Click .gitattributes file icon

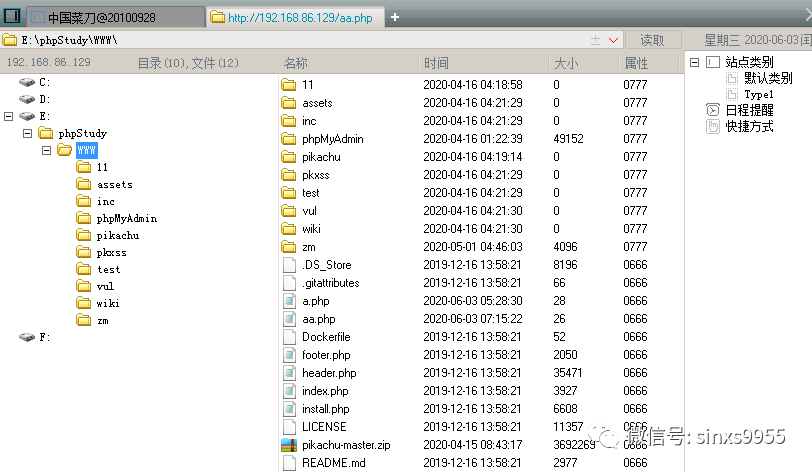click(x=289, y=283)
